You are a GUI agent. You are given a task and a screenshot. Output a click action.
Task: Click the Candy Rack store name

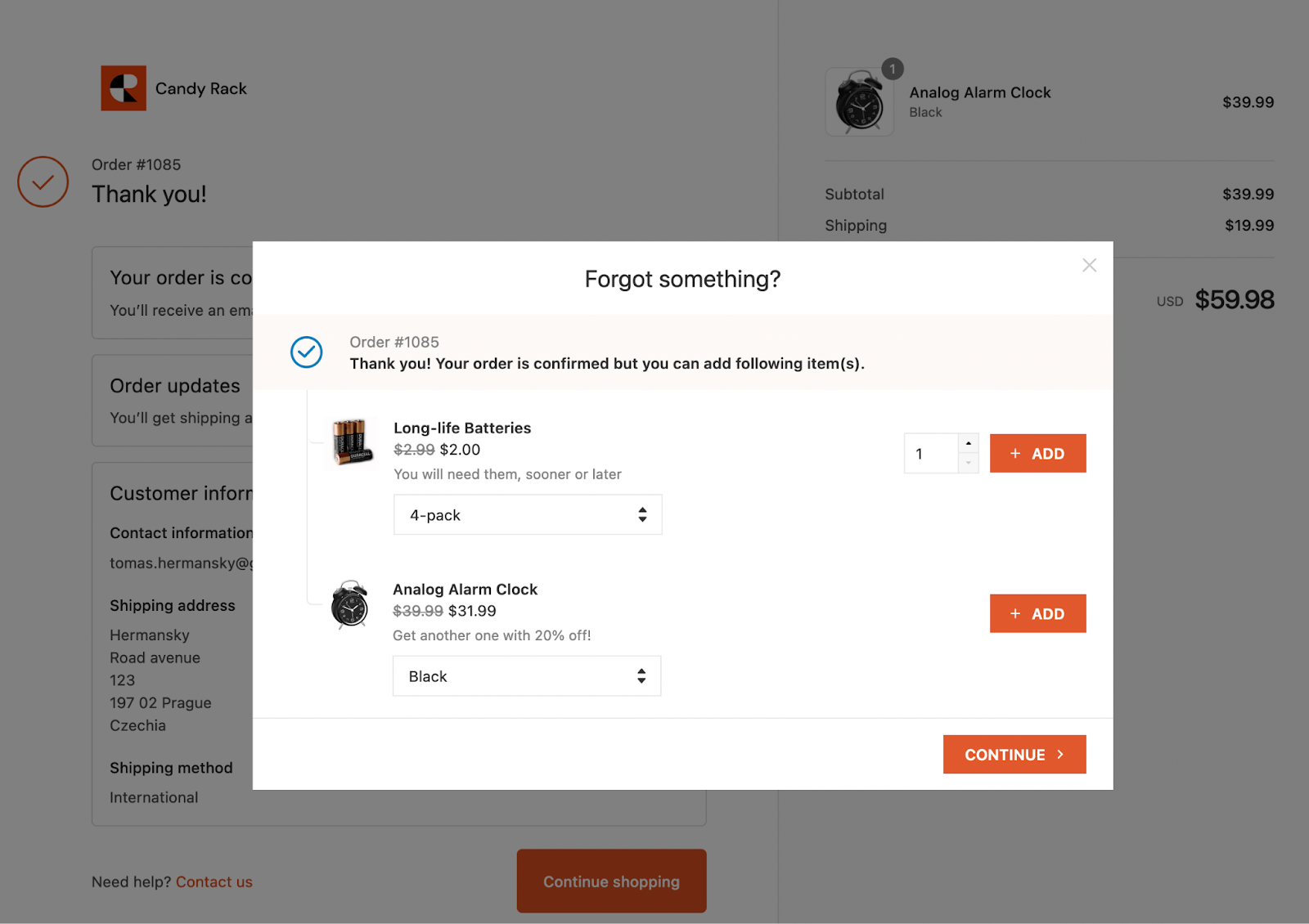click(x=201, y=89)
